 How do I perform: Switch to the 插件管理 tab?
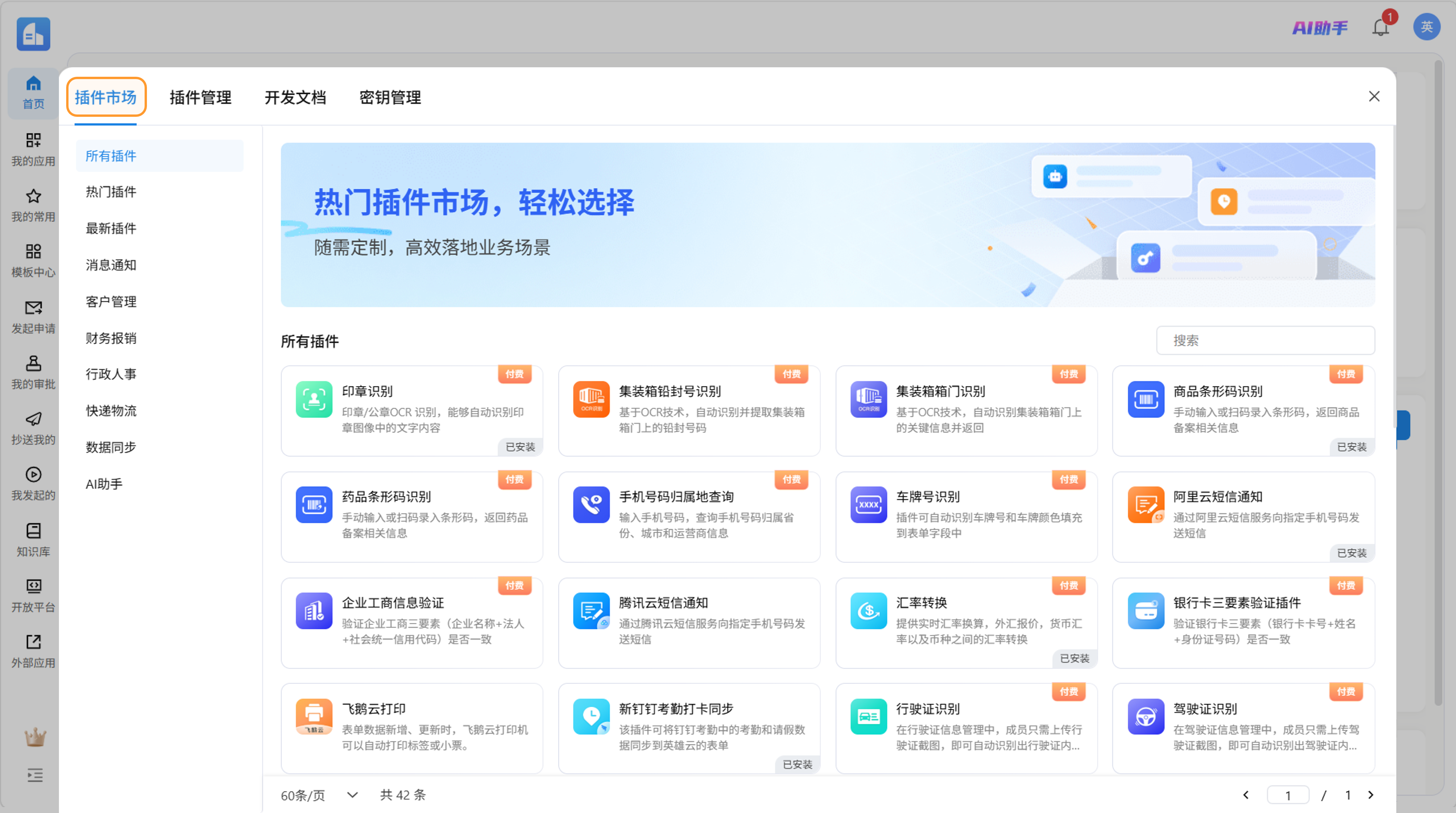pos(200,97)
